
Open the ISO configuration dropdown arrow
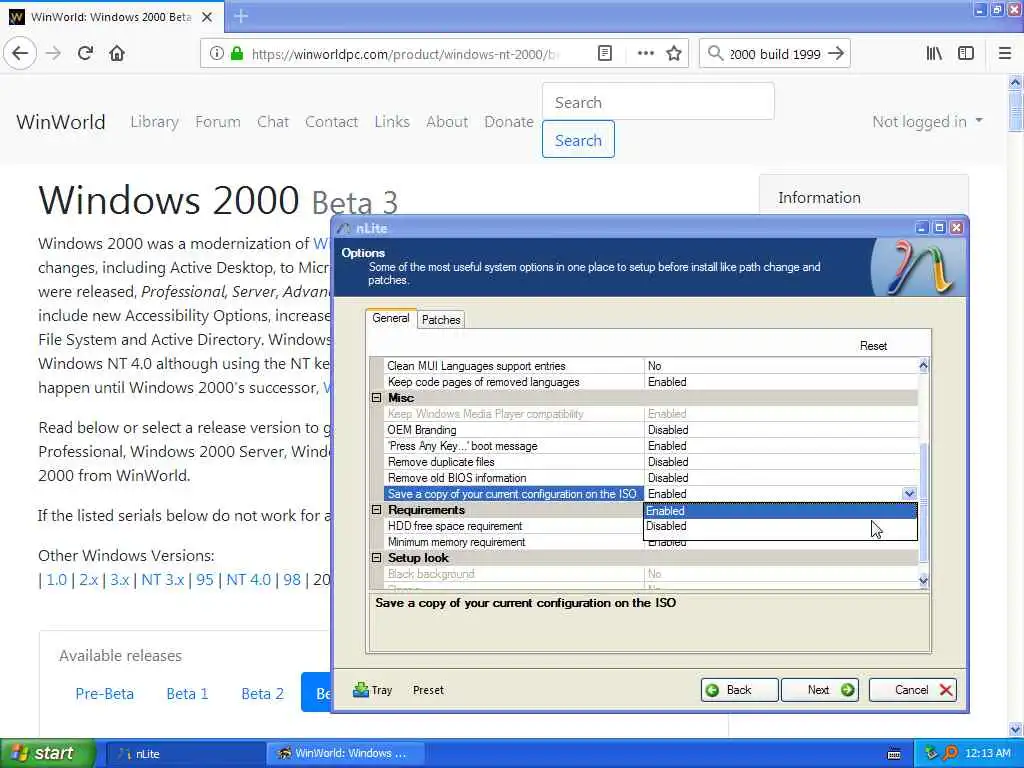pyautogui.click(x=910, y=494)
